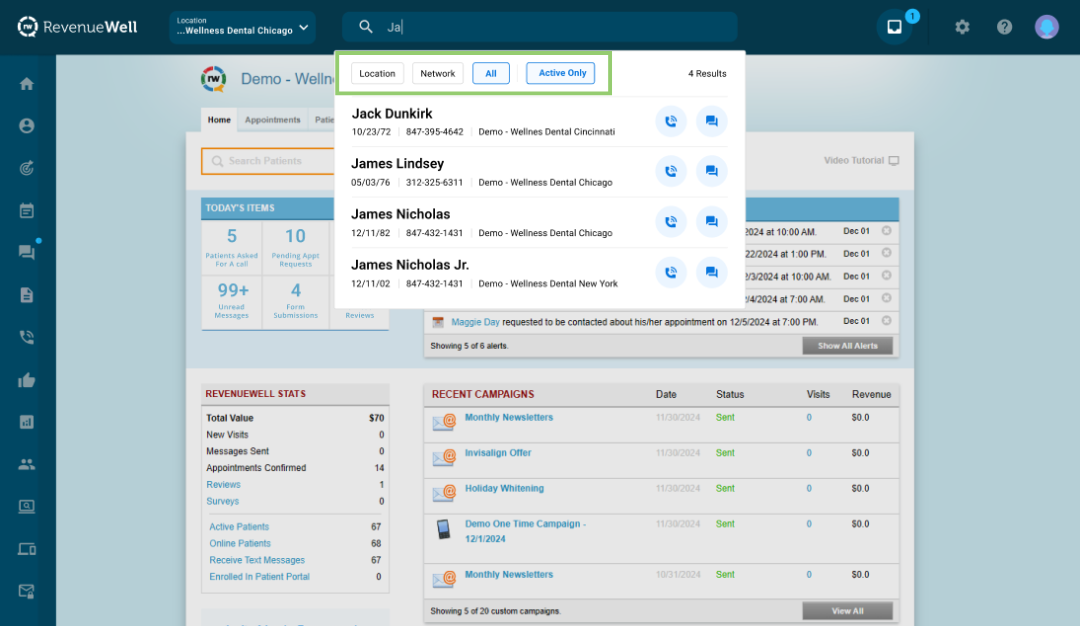Expand the Location dropdown Wellness Dental Chicago
1080x626 pixels.
[242, 27]
